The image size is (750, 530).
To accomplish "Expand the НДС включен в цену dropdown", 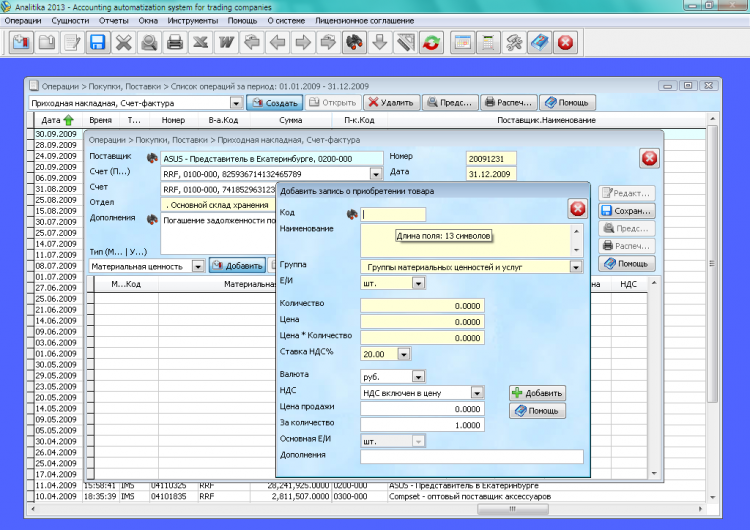I will [477, 393].
